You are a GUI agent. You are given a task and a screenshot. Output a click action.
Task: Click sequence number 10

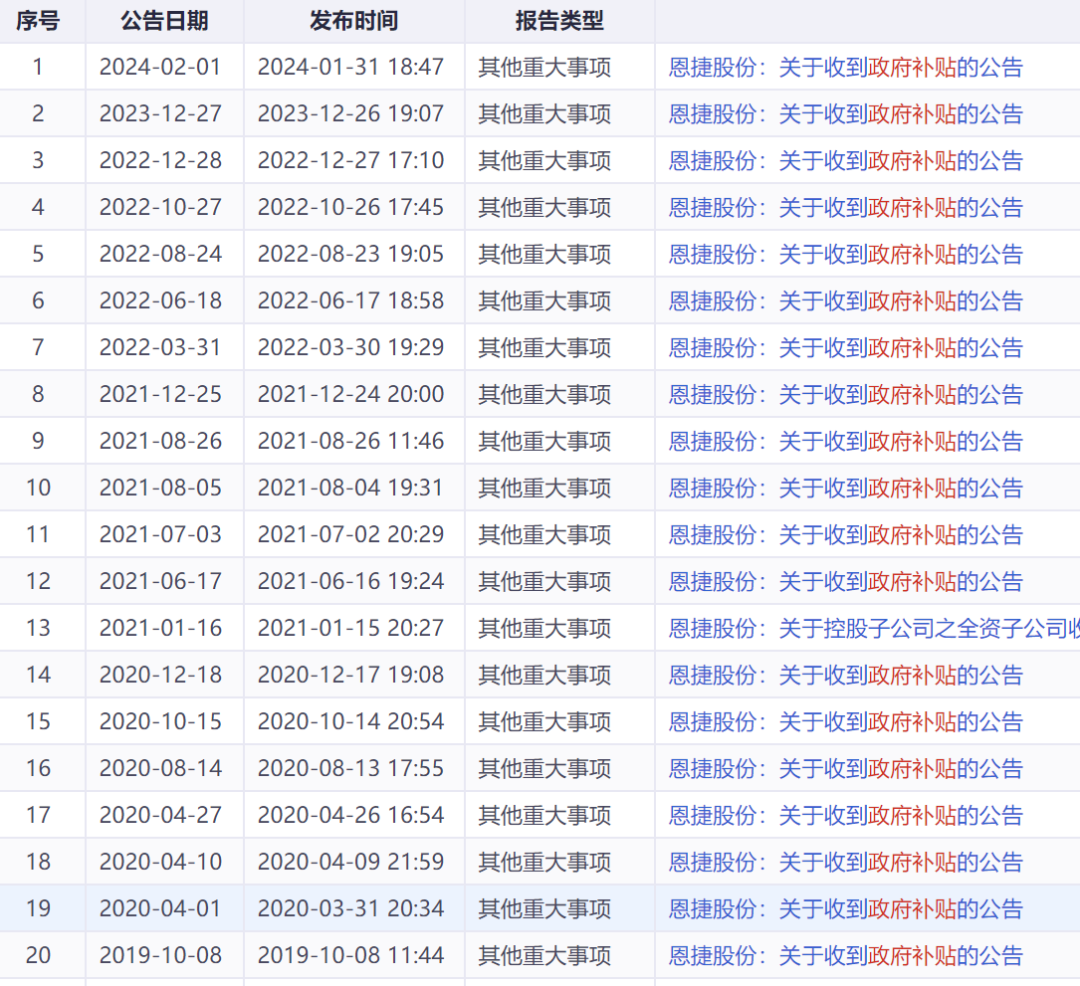39,488
